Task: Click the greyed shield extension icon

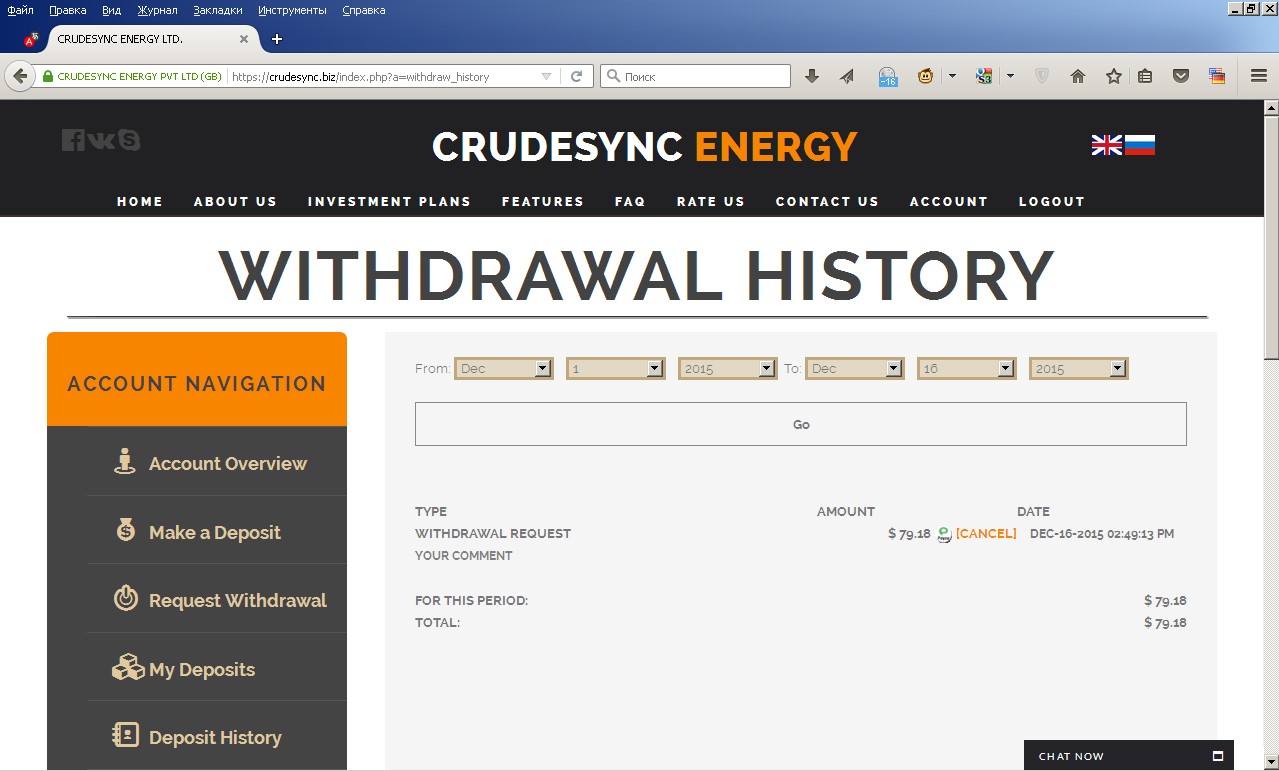Action: pyautogui.click(x=1041, y=76)
